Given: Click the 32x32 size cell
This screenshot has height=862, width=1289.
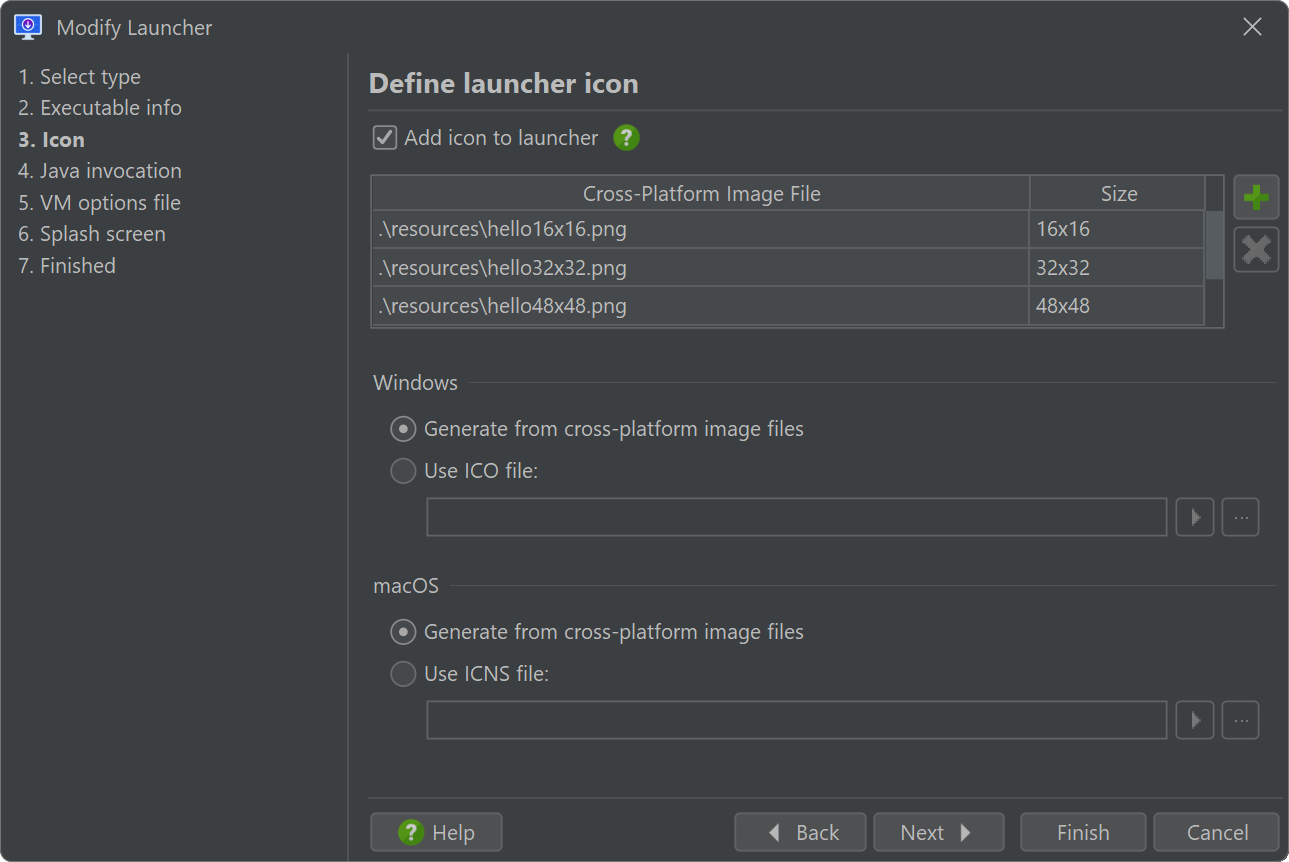Looking at the screenshot, I should point(1117,268).
